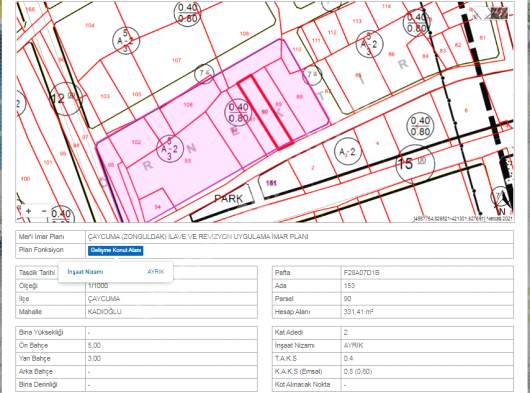Image resolution: width=530 pixels, height=393 pixels.
Task: Click the Pafta value F28A07D1B
Action: (x=361, y=272)
